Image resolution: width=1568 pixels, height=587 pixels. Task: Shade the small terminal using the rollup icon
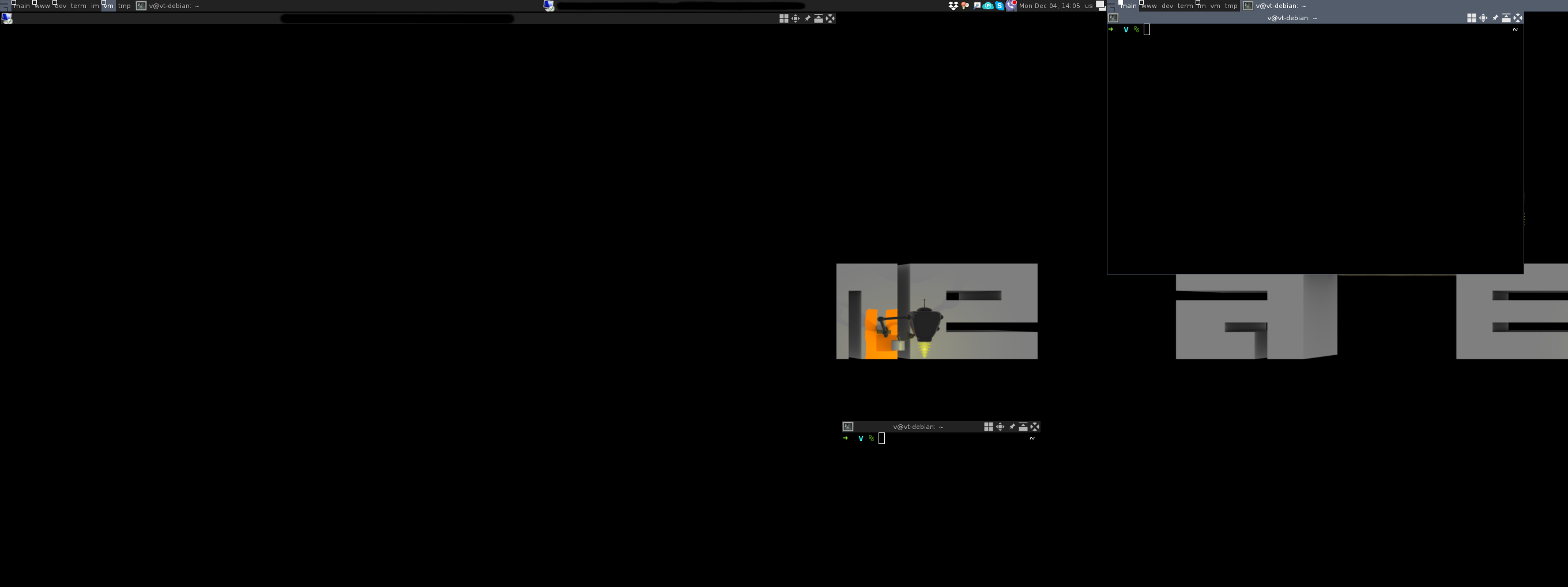(1023, 426)
